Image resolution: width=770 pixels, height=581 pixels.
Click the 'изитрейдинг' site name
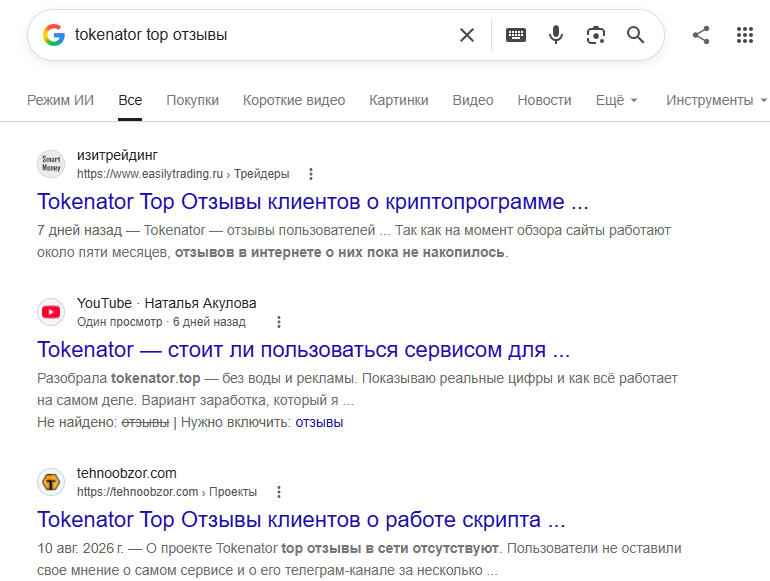point(117,156)
